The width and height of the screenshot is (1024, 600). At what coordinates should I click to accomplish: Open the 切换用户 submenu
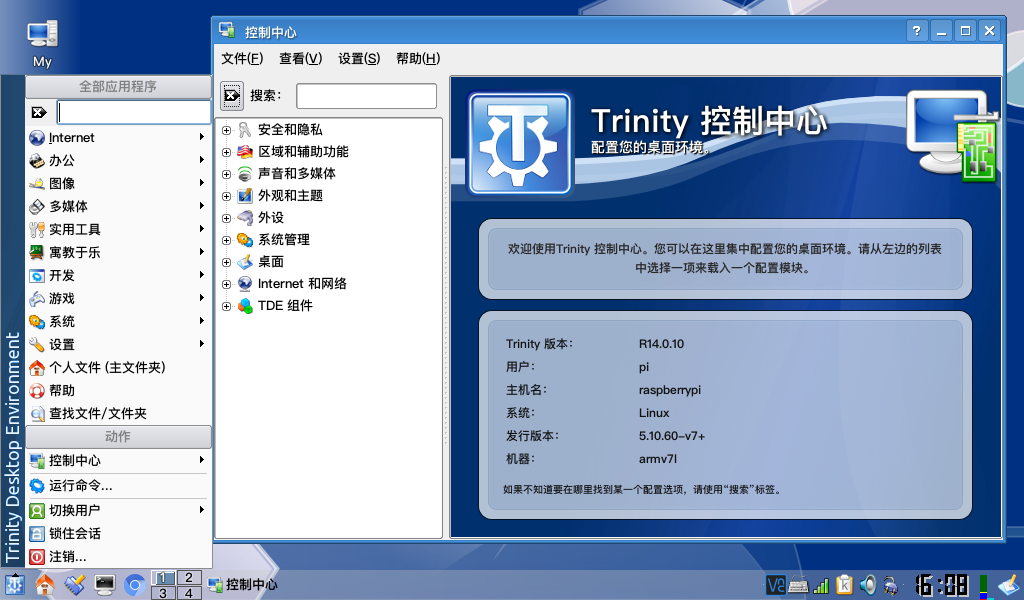118,511
